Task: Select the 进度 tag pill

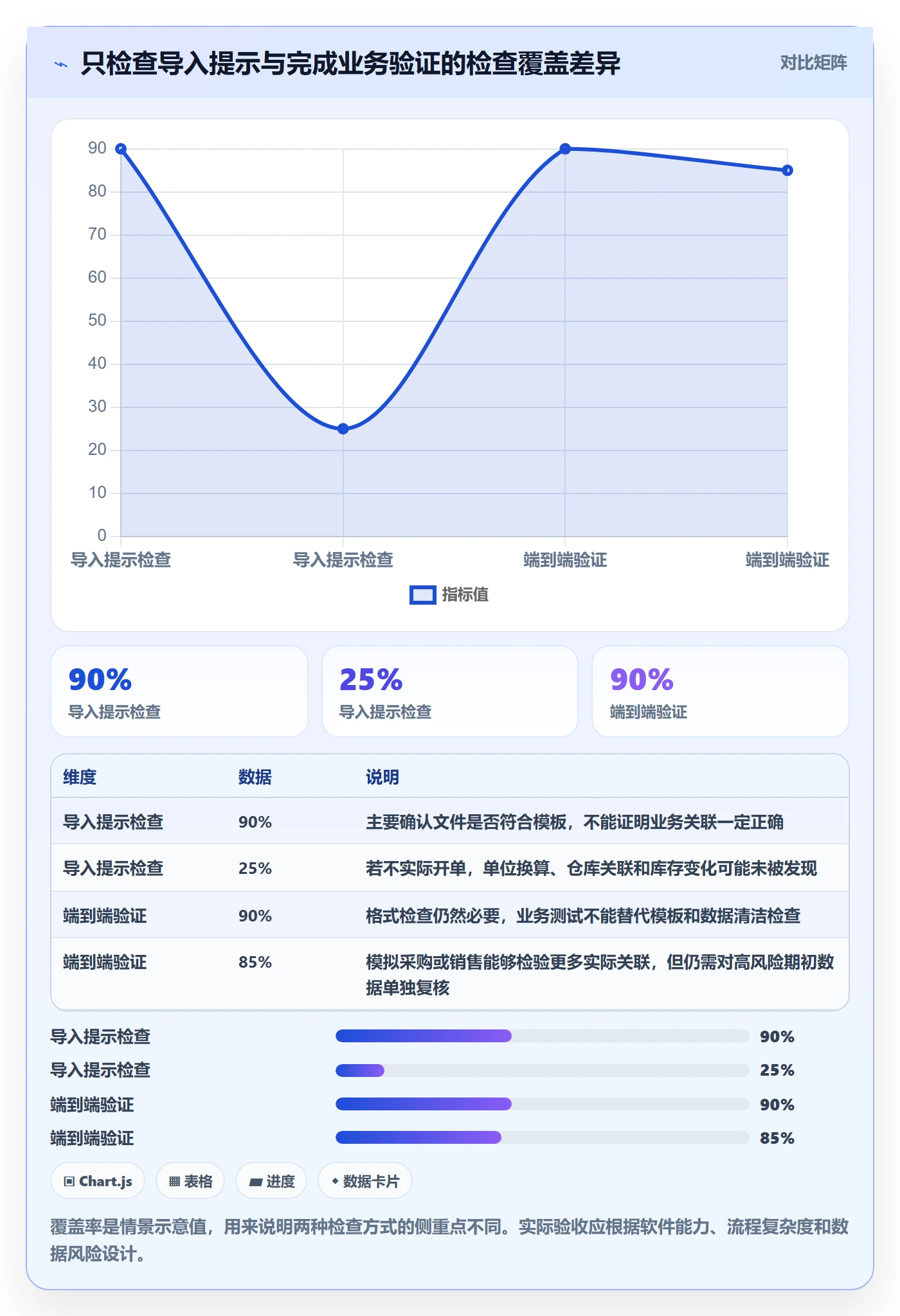Action: coord(271,1181)
